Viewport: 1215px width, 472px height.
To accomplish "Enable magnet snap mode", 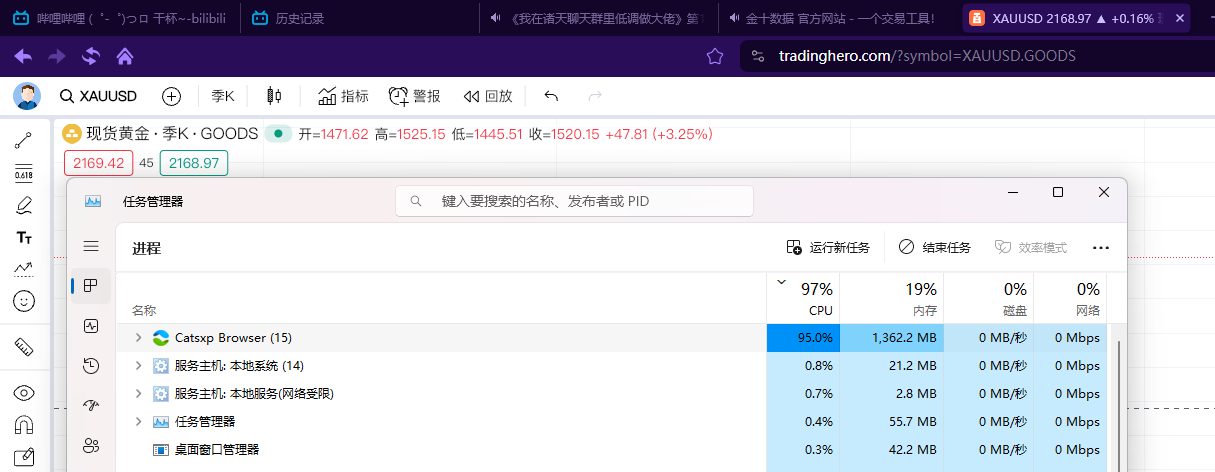I will tap(24, 424).
